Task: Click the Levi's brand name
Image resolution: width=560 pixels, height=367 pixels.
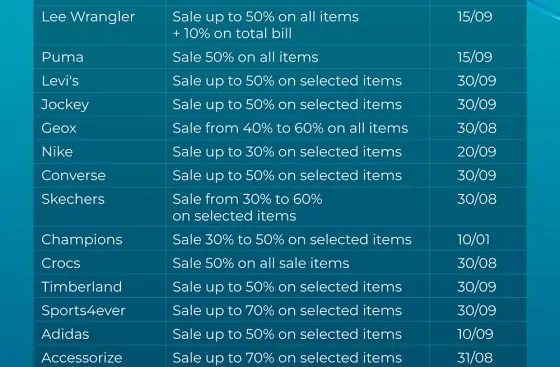Action: [x=60, y=81]
